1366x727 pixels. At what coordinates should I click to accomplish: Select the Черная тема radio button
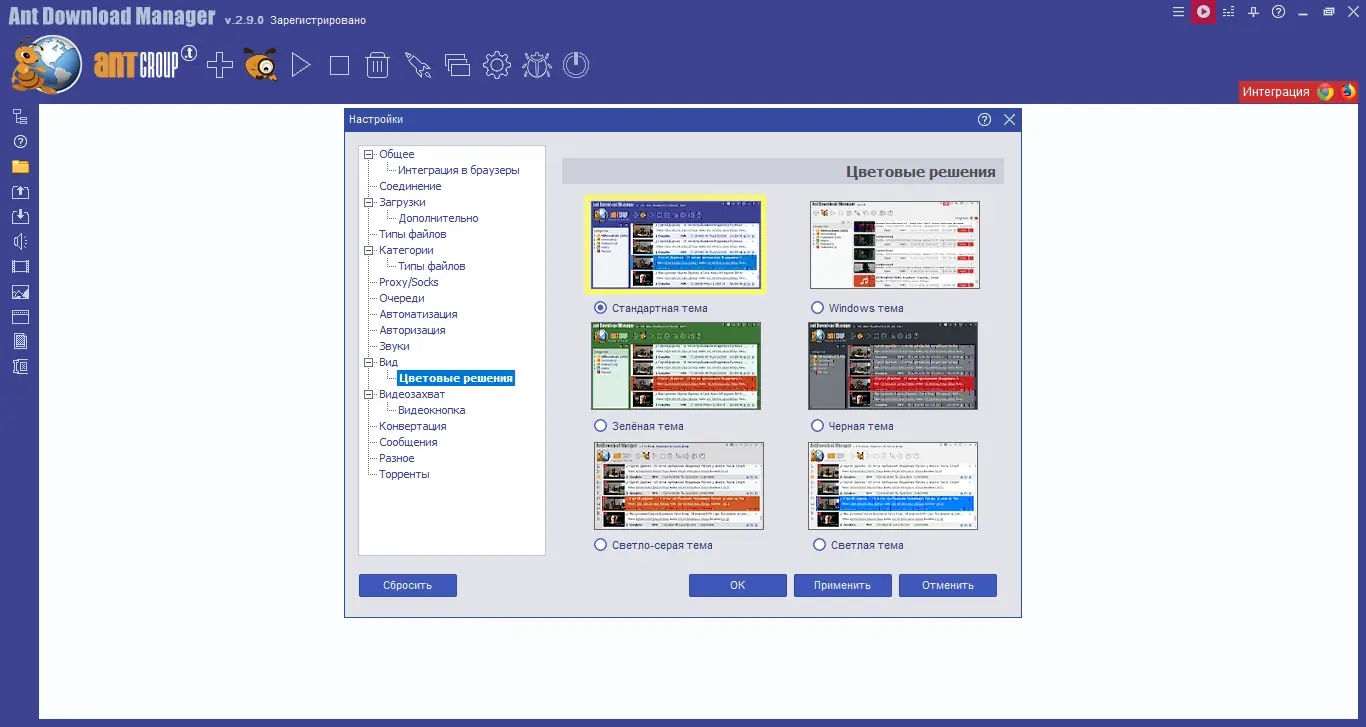coord(817,425)
